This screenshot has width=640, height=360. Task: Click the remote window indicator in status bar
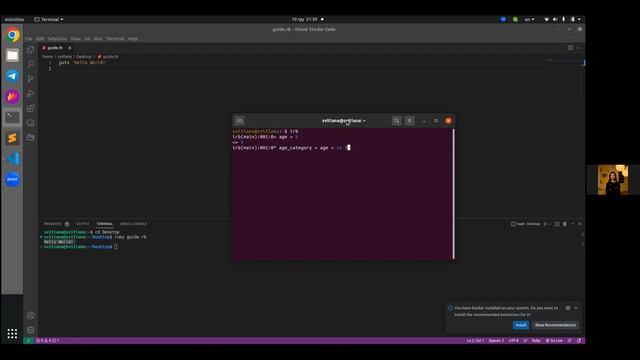[x=28, y=340]
